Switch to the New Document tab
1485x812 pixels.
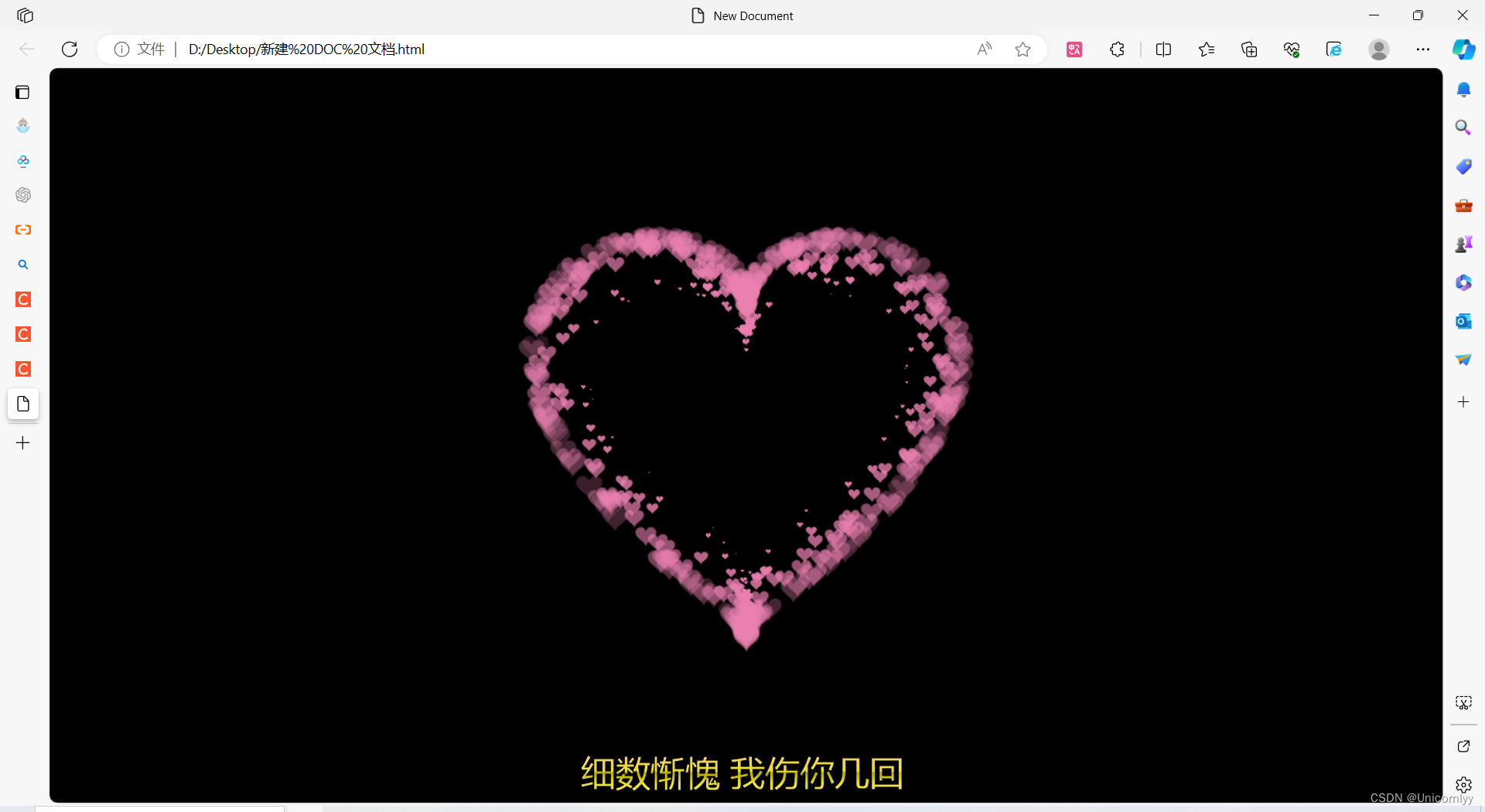[x=22, y=403]
